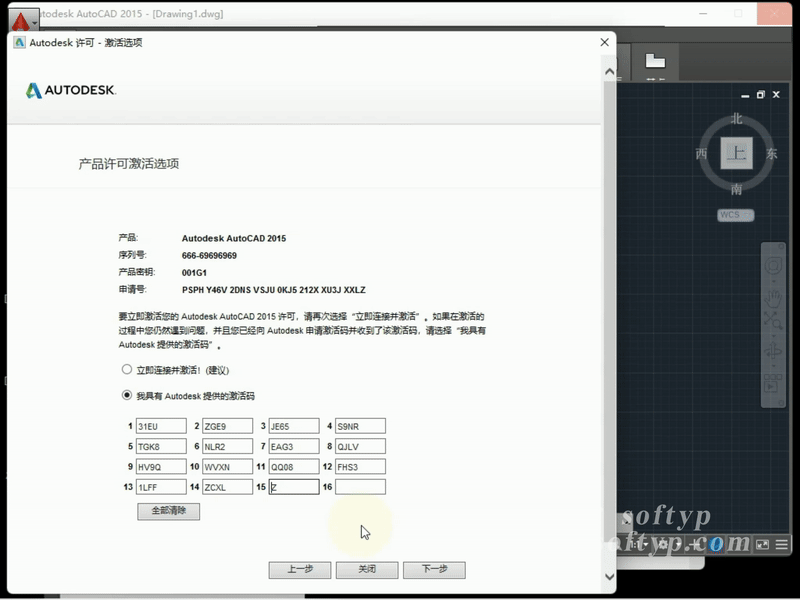
Task: Click the 上一步 back button
Action: tap(300, 570)
